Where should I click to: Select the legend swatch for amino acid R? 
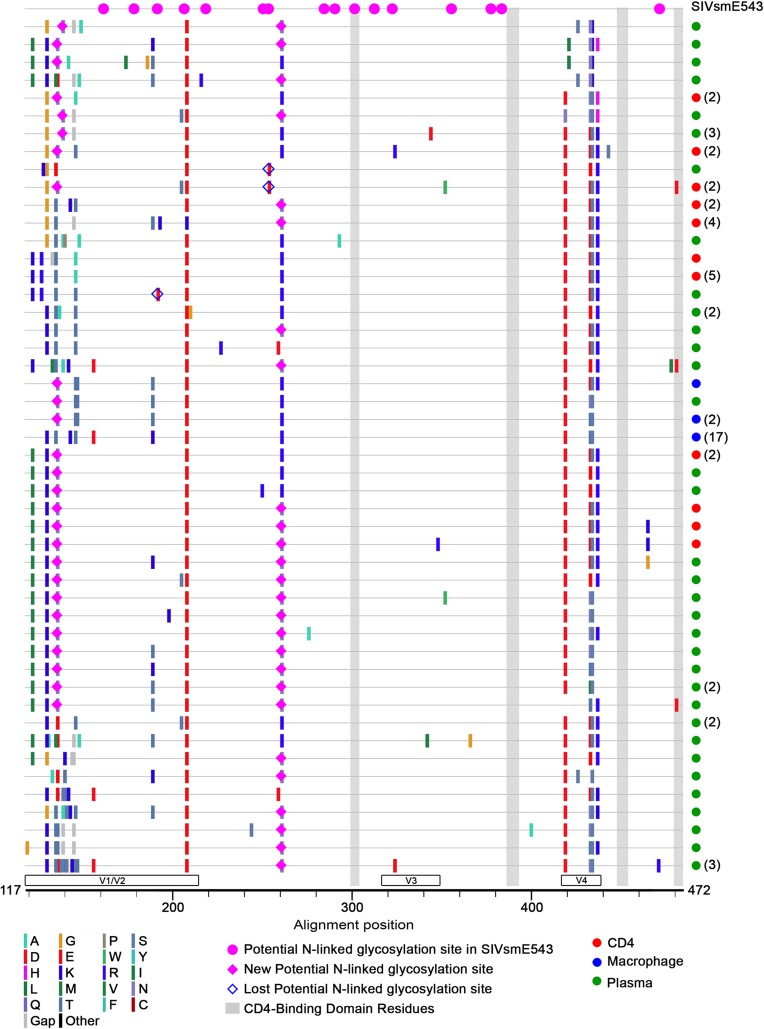pyautogui.click(x=104, y=973)
